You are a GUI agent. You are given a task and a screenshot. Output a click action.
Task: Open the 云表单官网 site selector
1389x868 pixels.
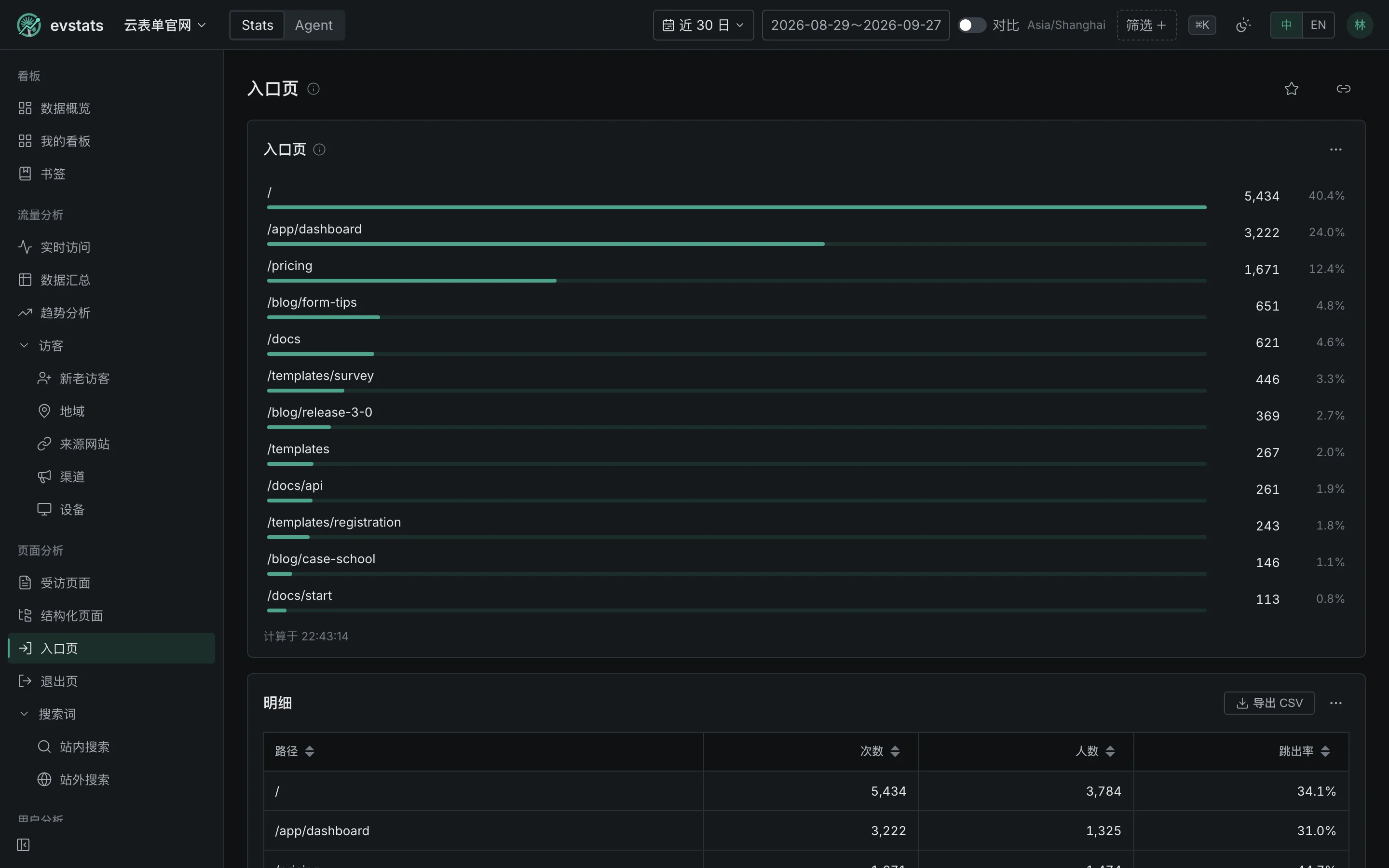point(165,25)
